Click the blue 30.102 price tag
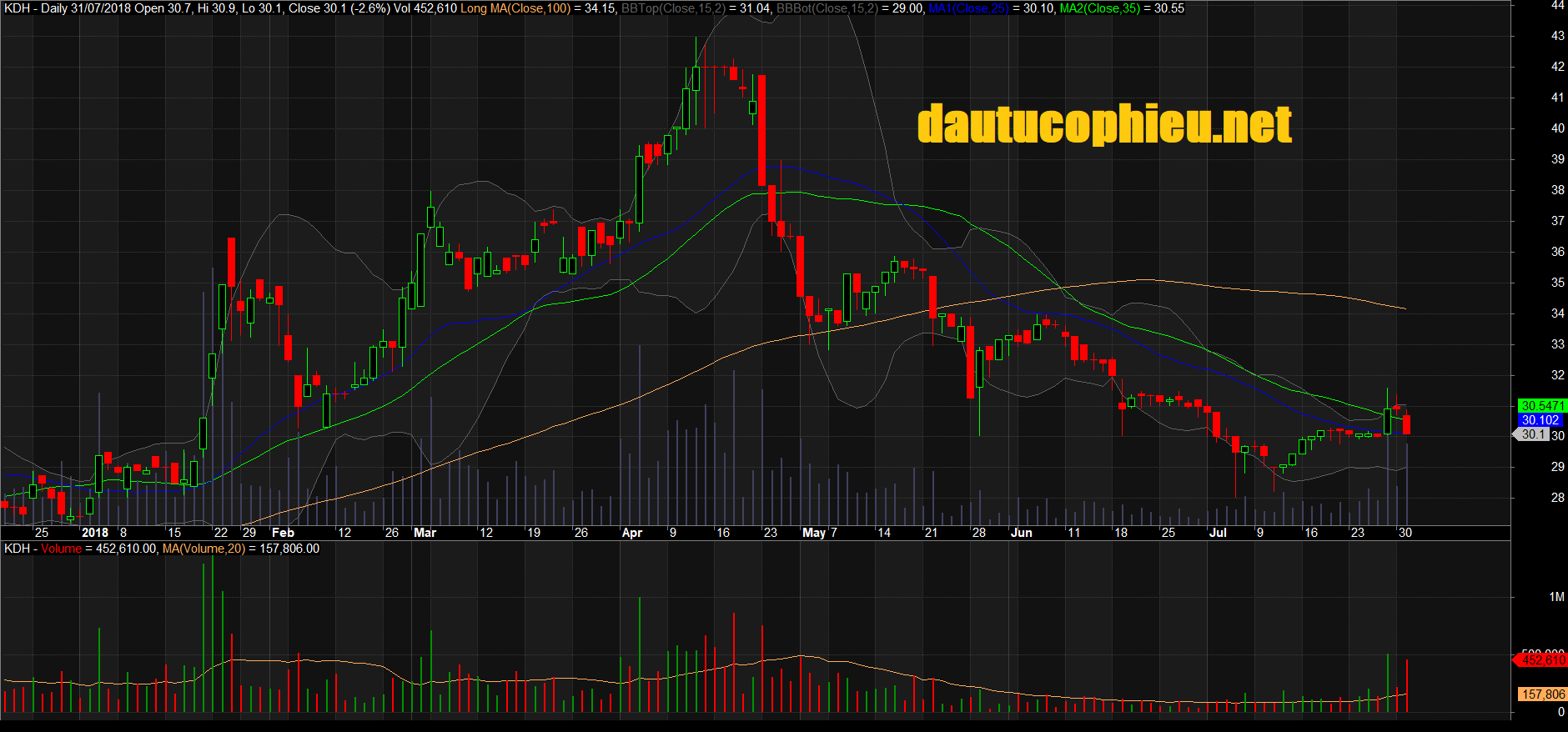1568x732 pixels. (x=1540, y=420)
